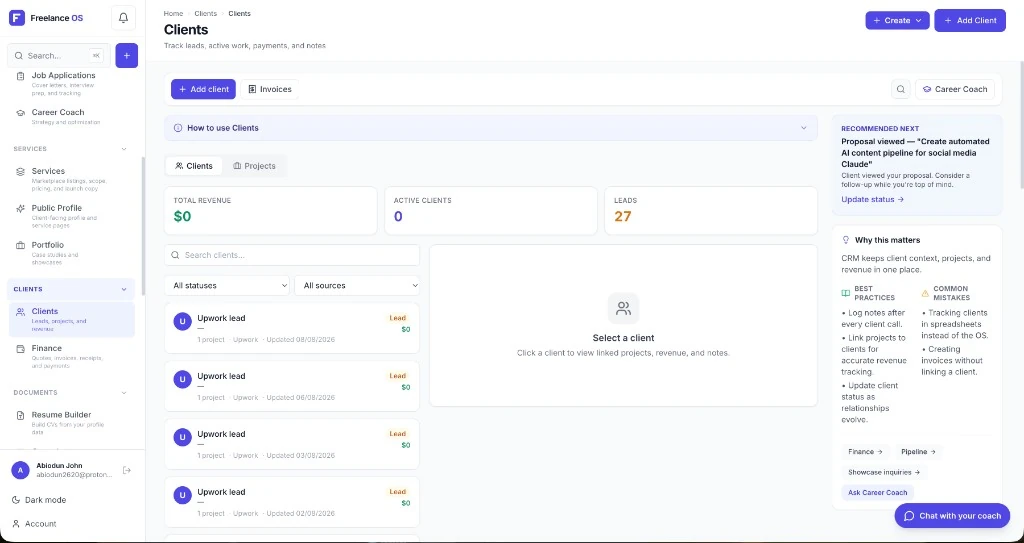Image resolution: width=1024 pixels, height=543 pixels.
Task: Click the sidebar vertical scrollbar
Action: pos(143,225)
